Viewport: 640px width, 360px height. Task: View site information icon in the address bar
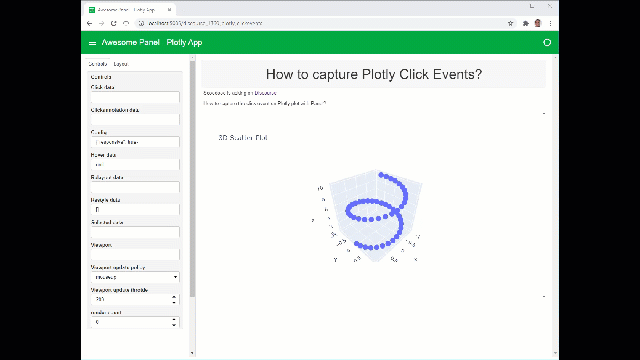pyautogui.click(x=141, y=23)
